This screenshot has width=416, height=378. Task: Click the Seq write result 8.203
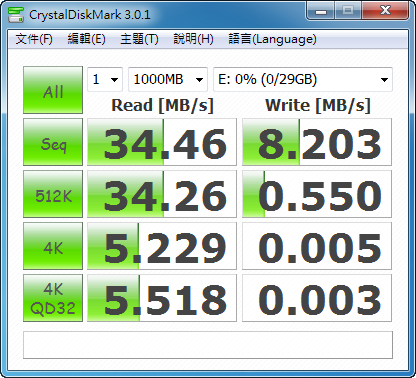point(317,142)
